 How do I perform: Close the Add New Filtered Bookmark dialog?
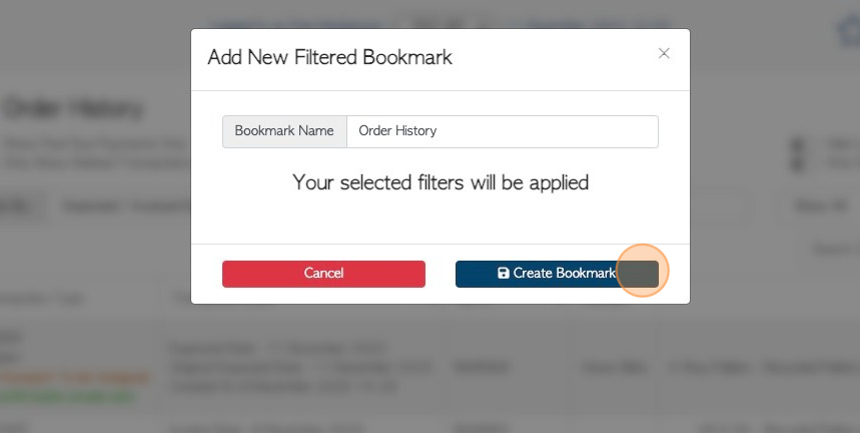(664, 53)
